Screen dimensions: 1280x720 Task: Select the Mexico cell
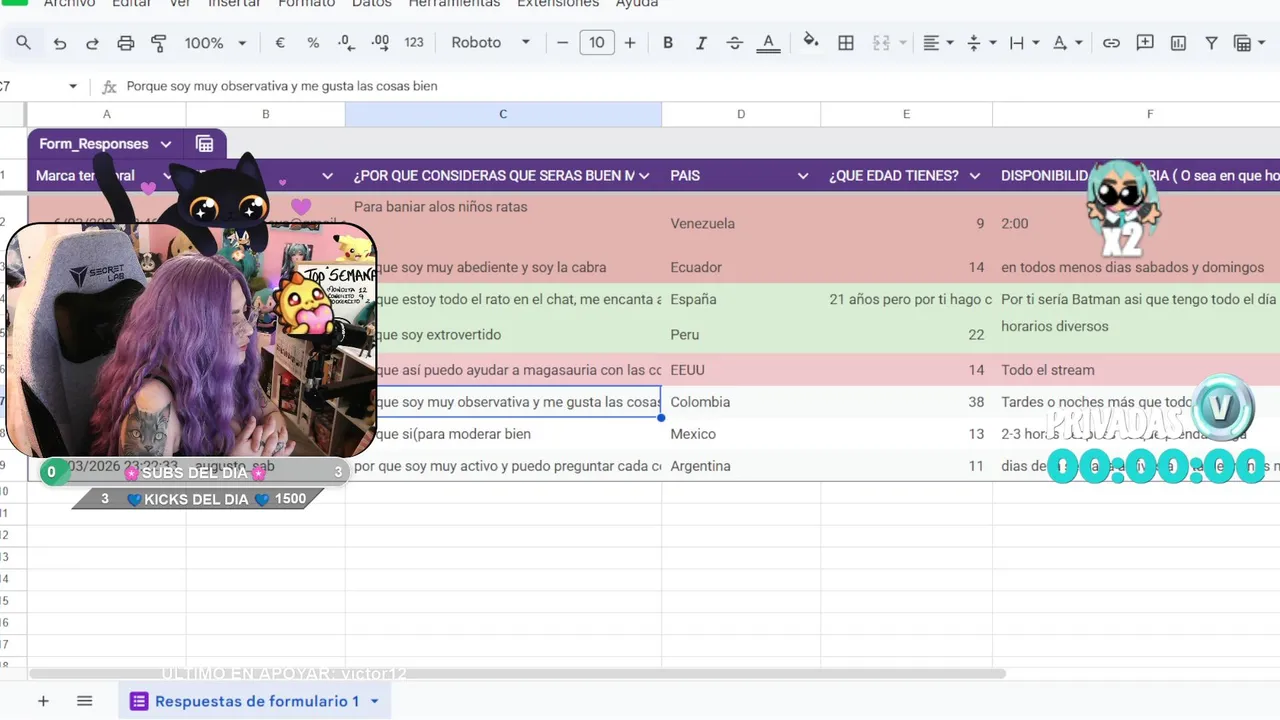pos(741,434)
